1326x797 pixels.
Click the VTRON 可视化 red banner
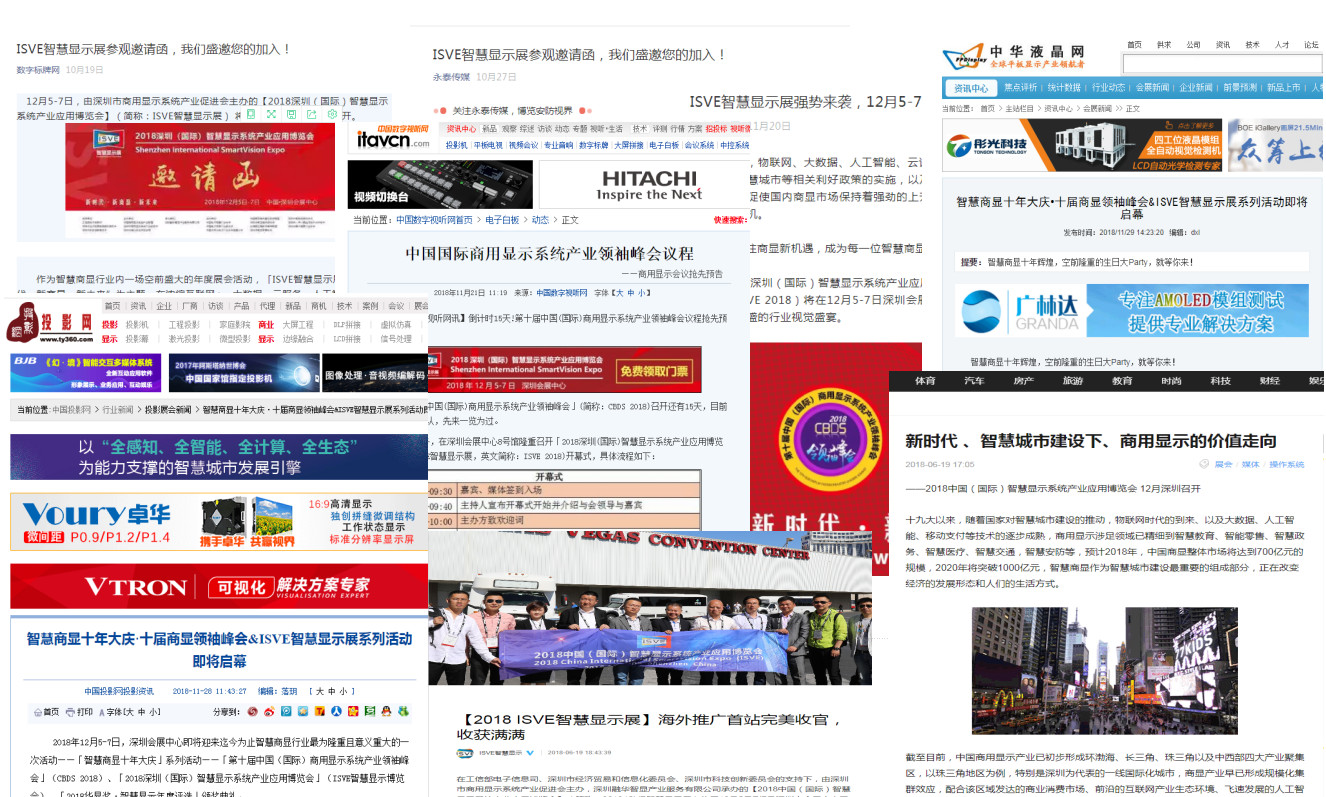[218, 587]
